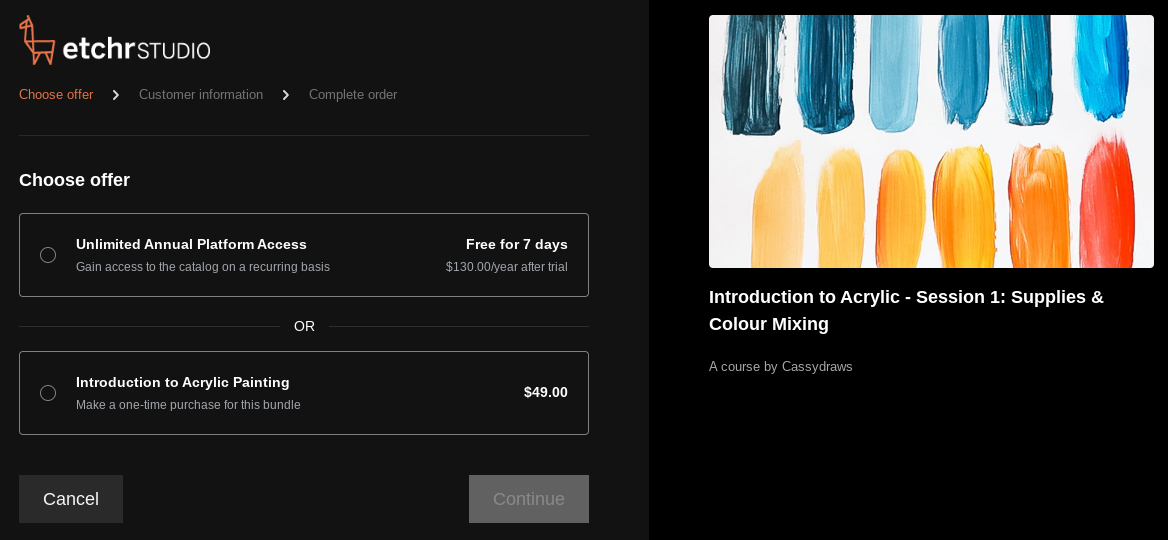Go to the Choose offer step
Viewport: 1168px width, 540px height.
(x=56, y=95)
